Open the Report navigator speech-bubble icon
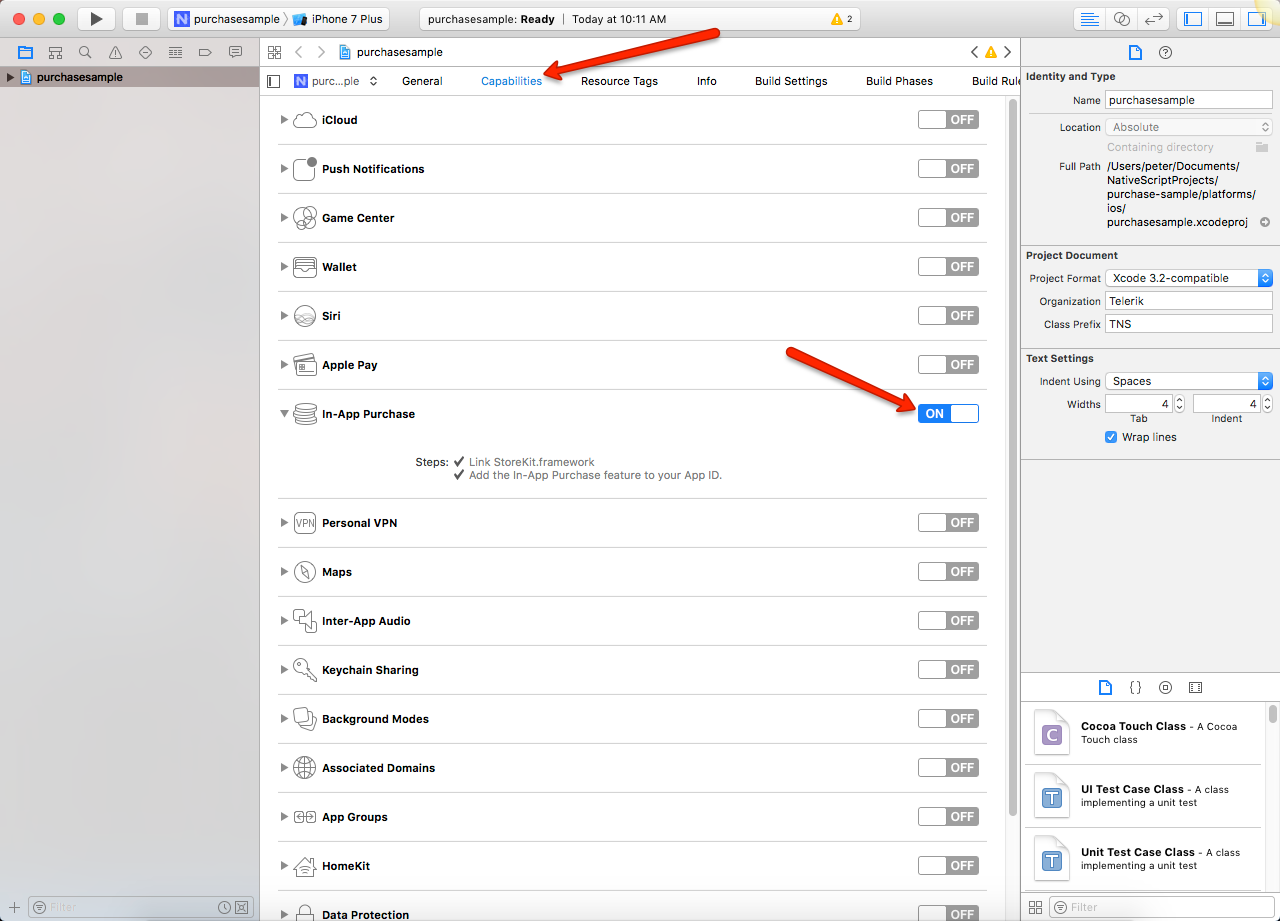This screenshot has height=921, width=1280. (235, 52)
